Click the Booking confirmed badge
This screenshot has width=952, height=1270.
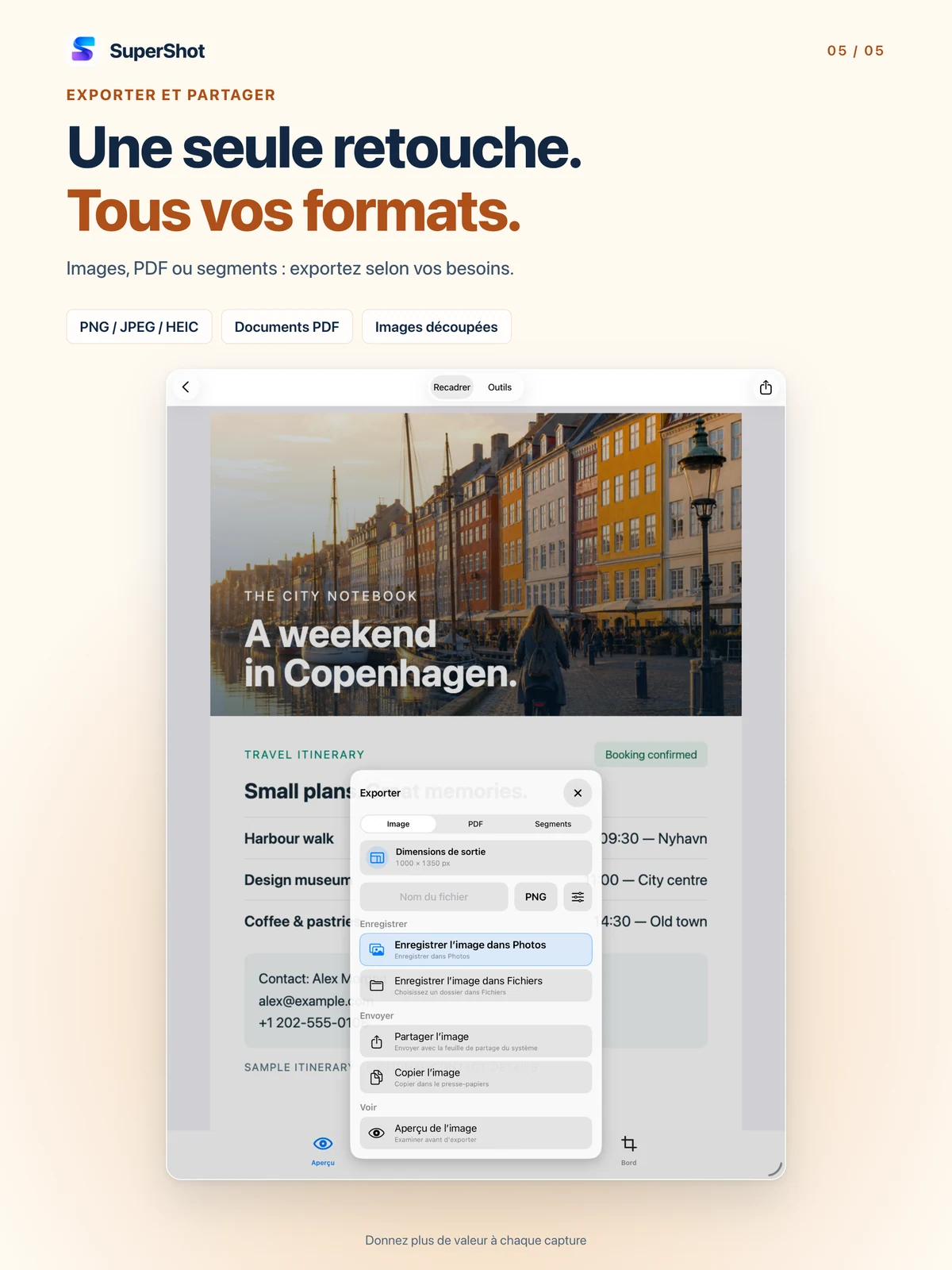click(651, 755)
